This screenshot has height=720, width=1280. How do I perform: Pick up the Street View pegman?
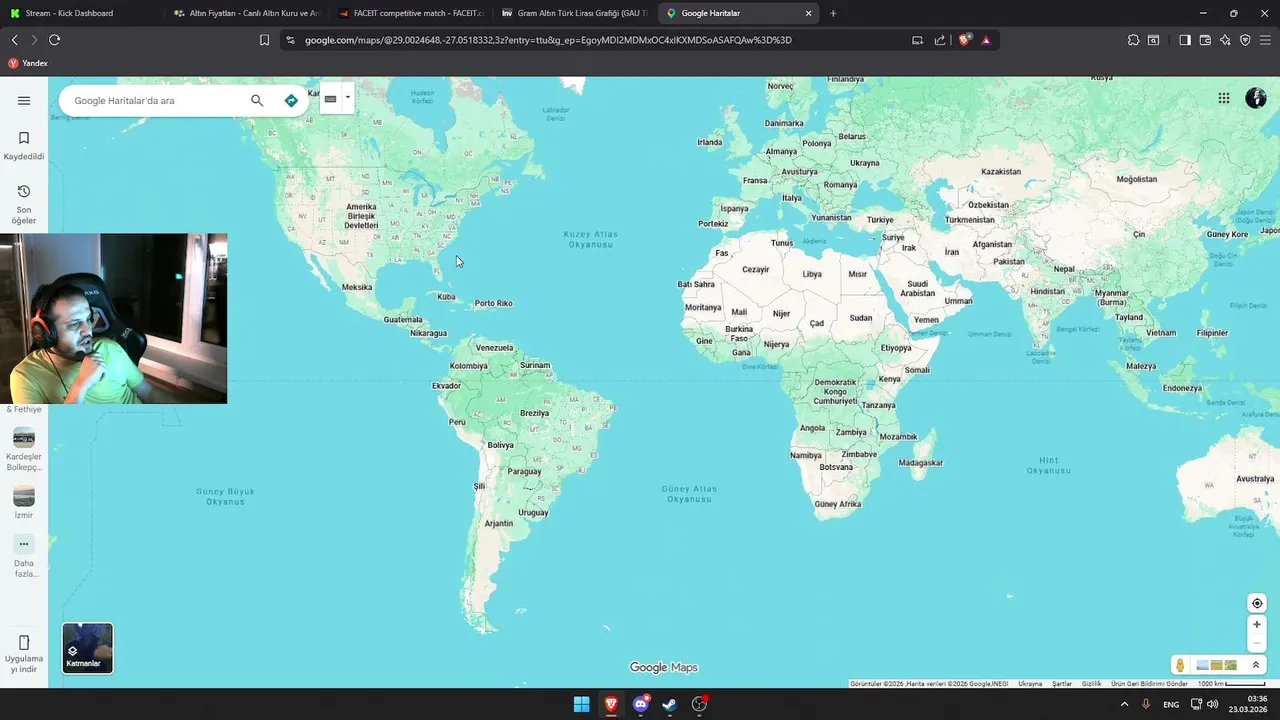(1181, 665)
